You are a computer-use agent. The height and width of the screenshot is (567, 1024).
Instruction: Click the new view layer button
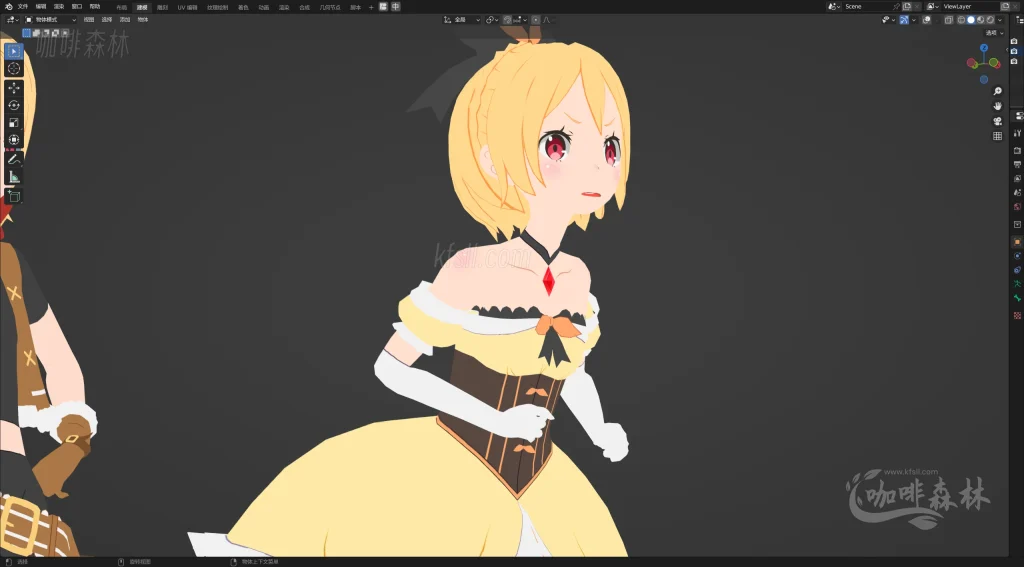pyautogui.click(x=1005, y=7)
